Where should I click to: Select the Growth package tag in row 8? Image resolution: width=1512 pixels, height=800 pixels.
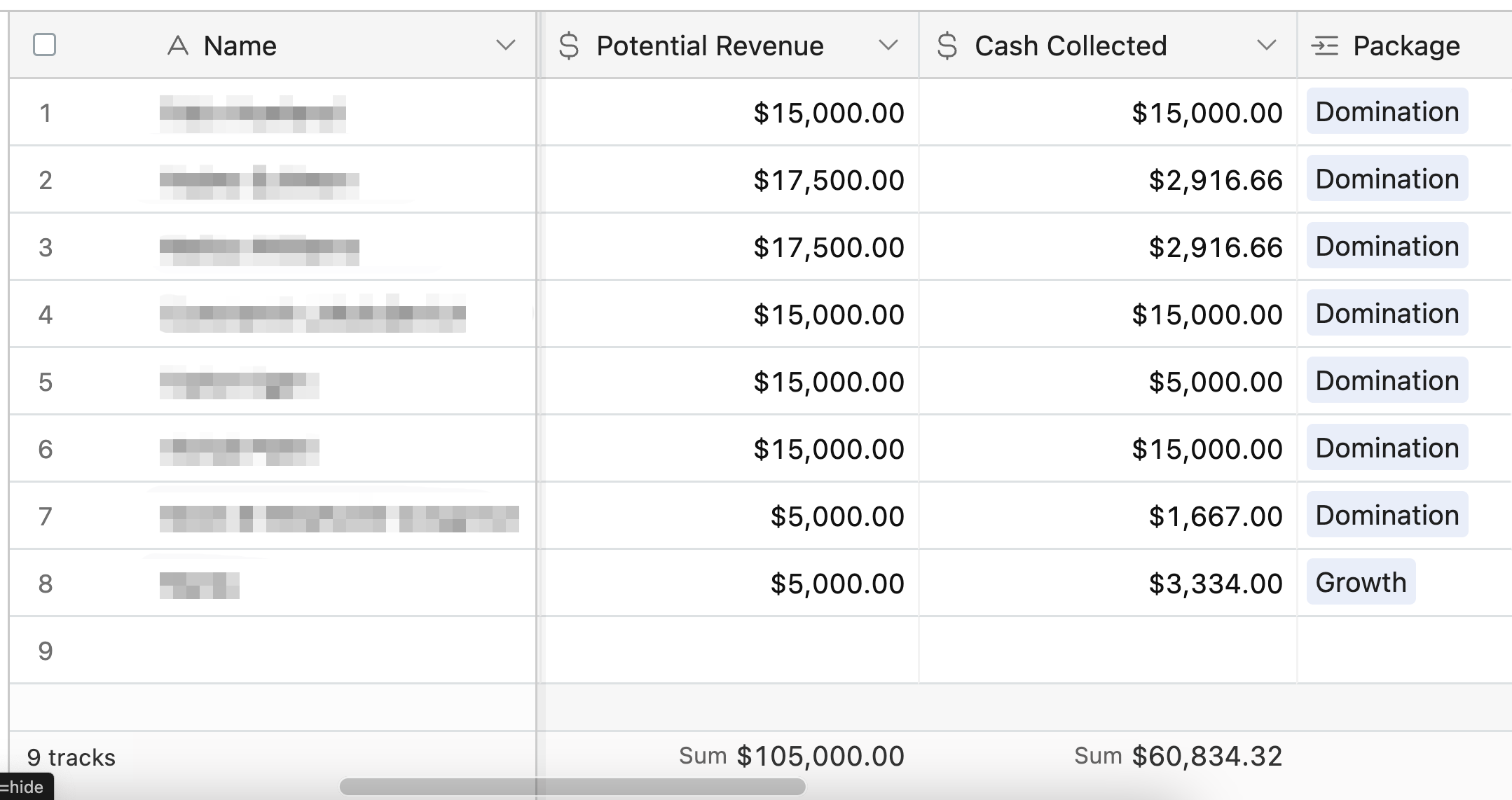point(1360,582)
